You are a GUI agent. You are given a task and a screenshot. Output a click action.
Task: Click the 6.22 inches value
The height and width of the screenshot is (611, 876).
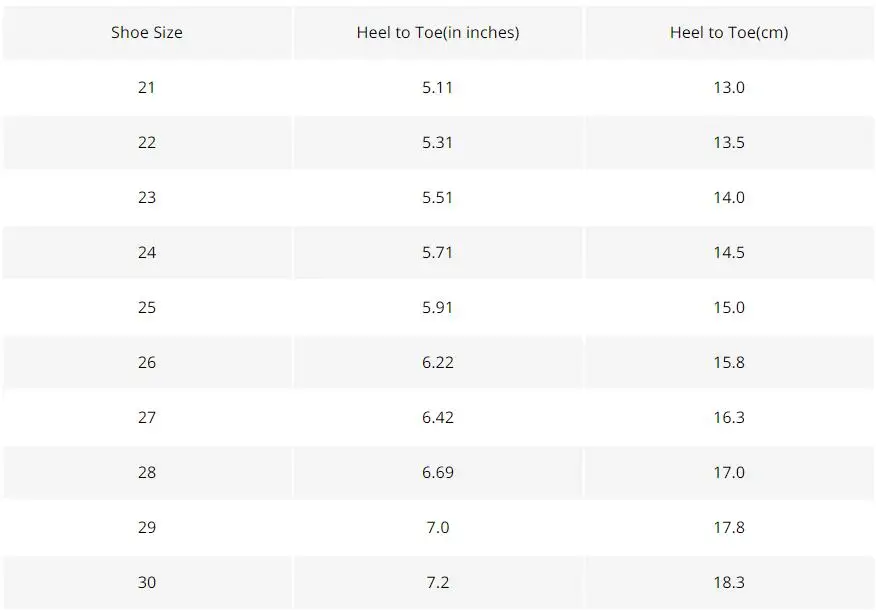tap(438, 362)
